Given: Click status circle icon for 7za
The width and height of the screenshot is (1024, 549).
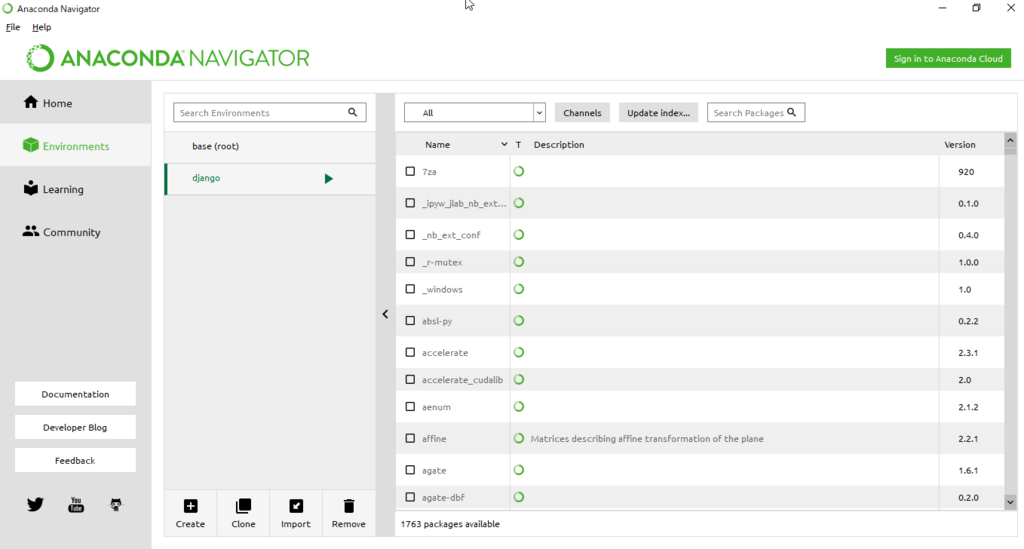Looking at the screenshot, I should click(x=519, y=172).
